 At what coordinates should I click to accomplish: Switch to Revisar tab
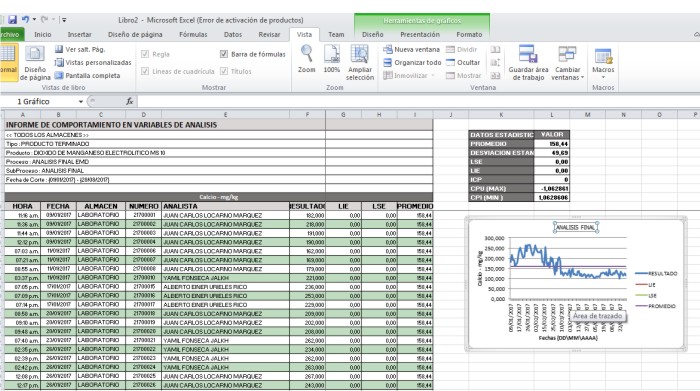coord(269,34)
